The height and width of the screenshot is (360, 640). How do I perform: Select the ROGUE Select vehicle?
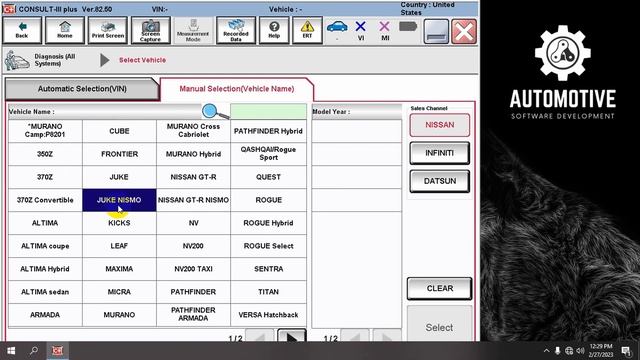coord(268,246)
